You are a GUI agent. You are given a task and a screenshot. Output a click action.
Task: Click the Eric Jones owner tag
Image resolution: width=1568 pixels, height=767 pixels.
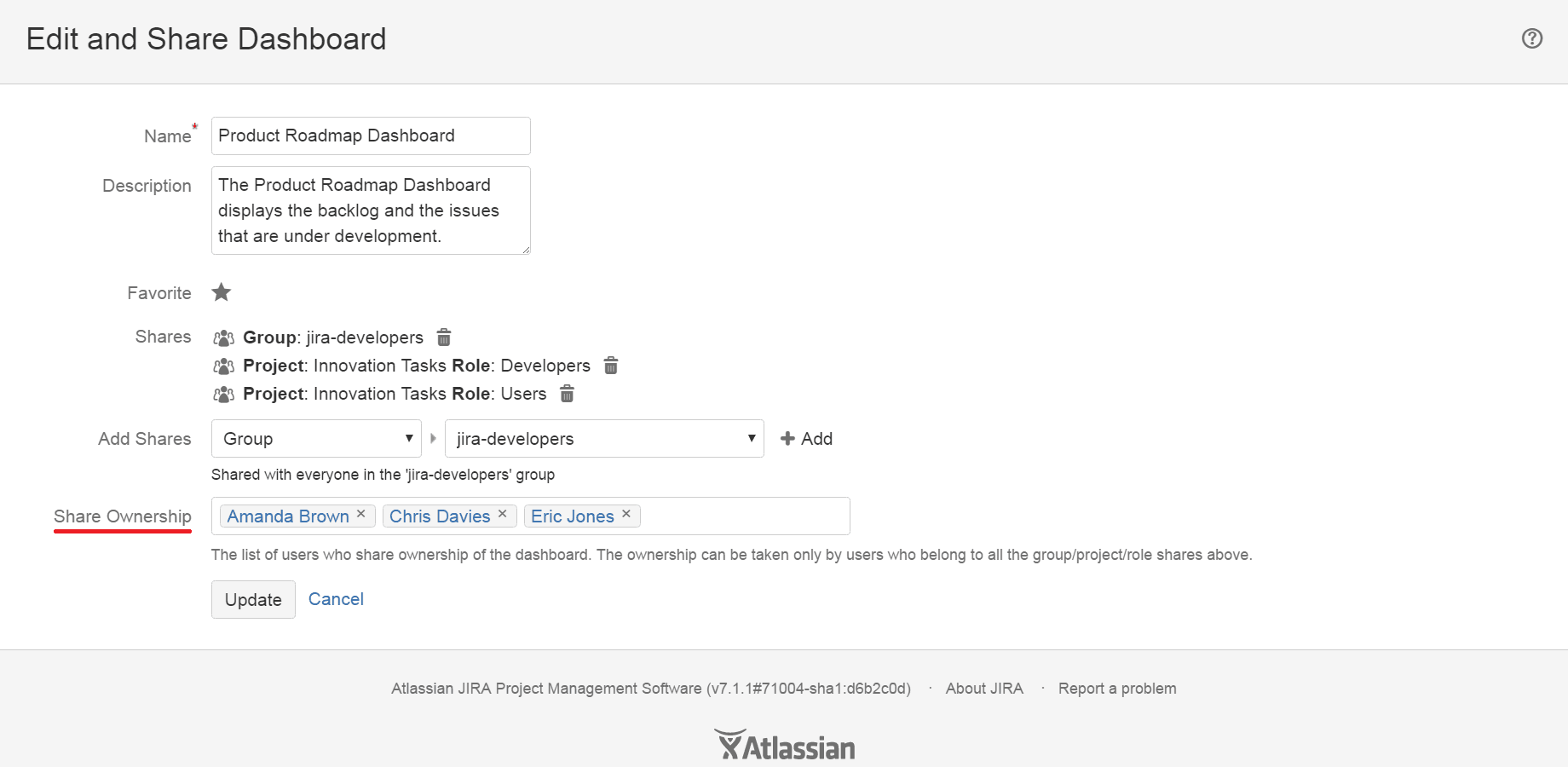[582, 516]
